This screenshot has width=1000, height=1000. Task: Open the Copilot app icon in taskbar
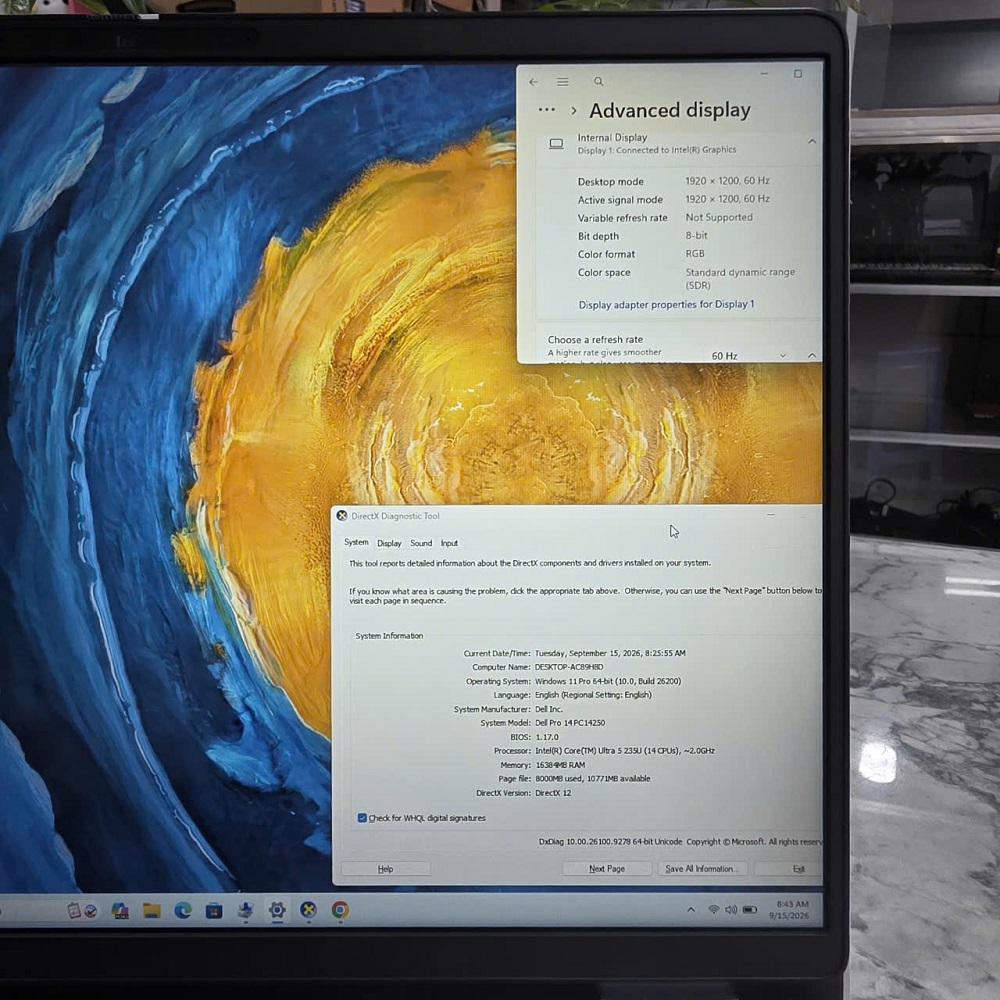[120, 911]
